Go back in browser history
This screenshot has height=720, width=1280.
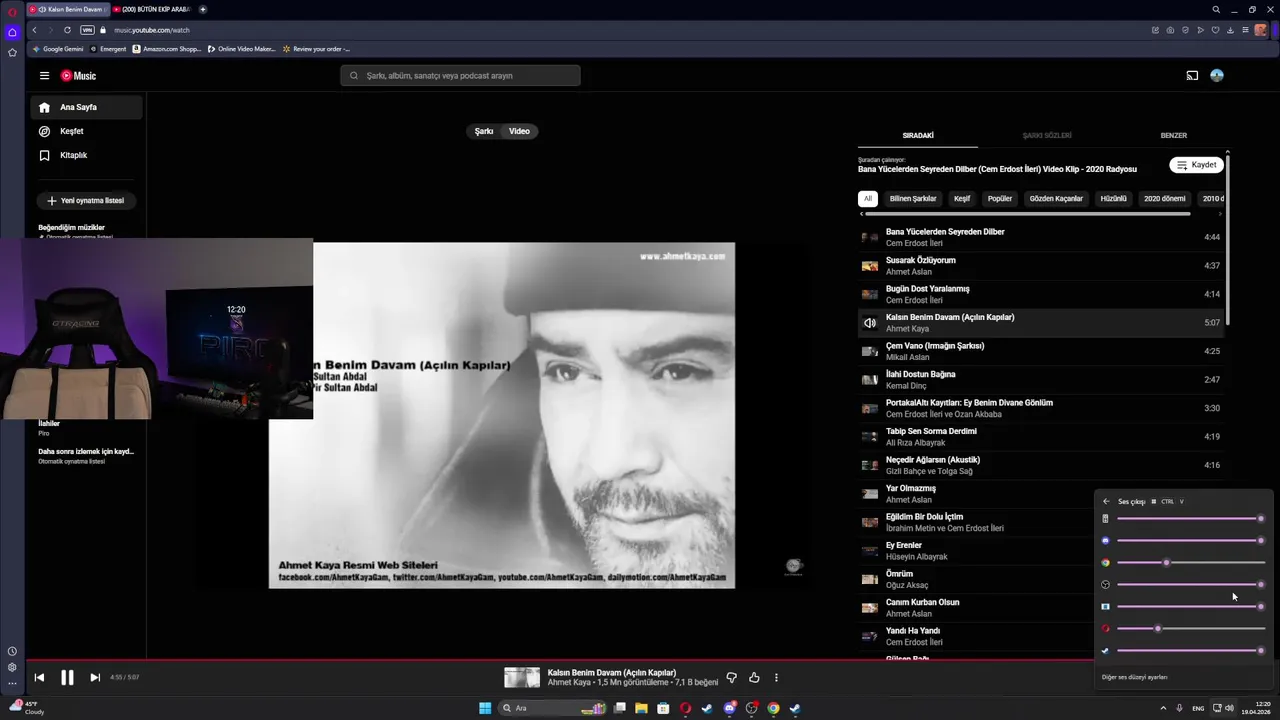click(34, 30)
